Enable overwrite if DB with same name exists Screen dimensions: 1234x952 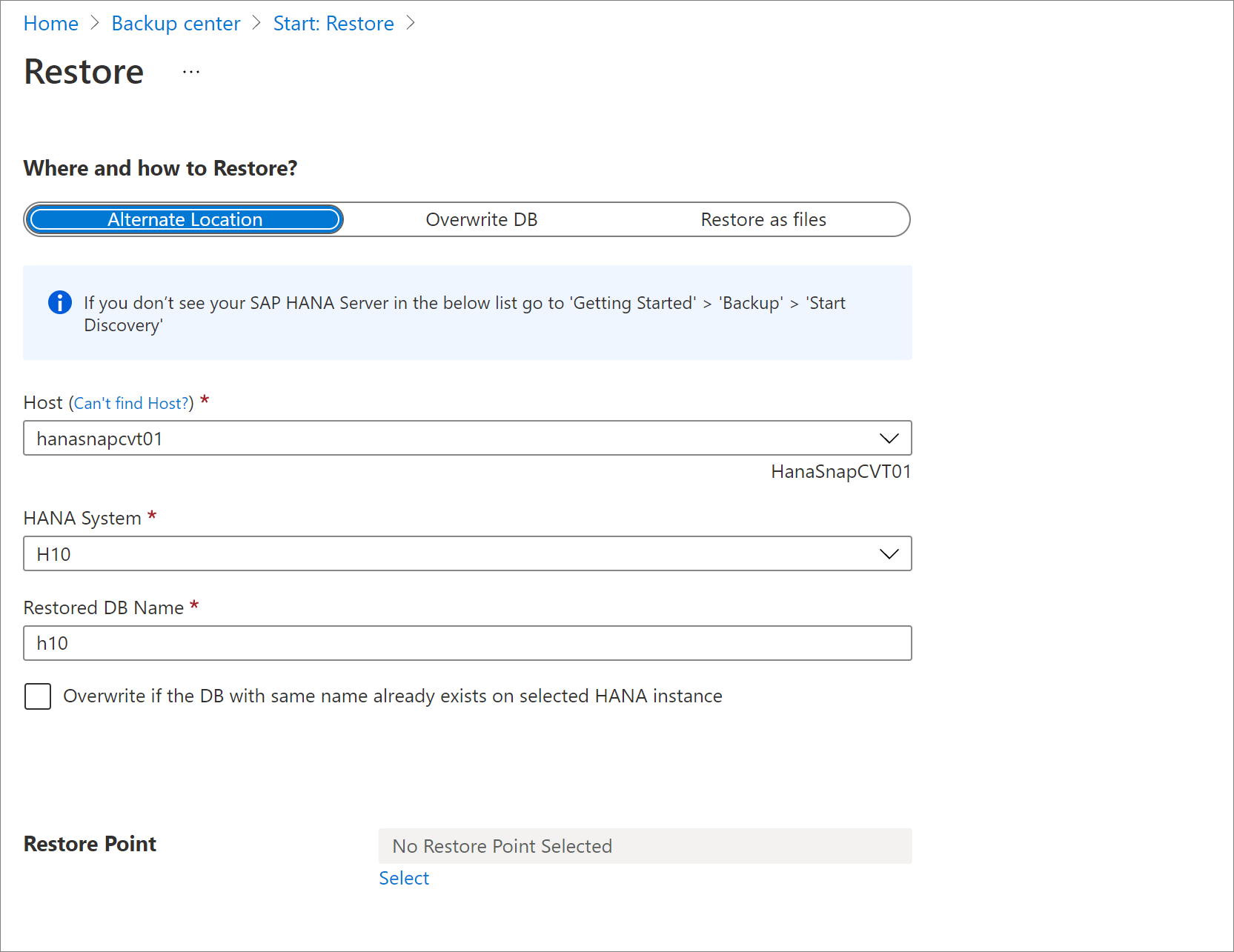pos(37,696)
